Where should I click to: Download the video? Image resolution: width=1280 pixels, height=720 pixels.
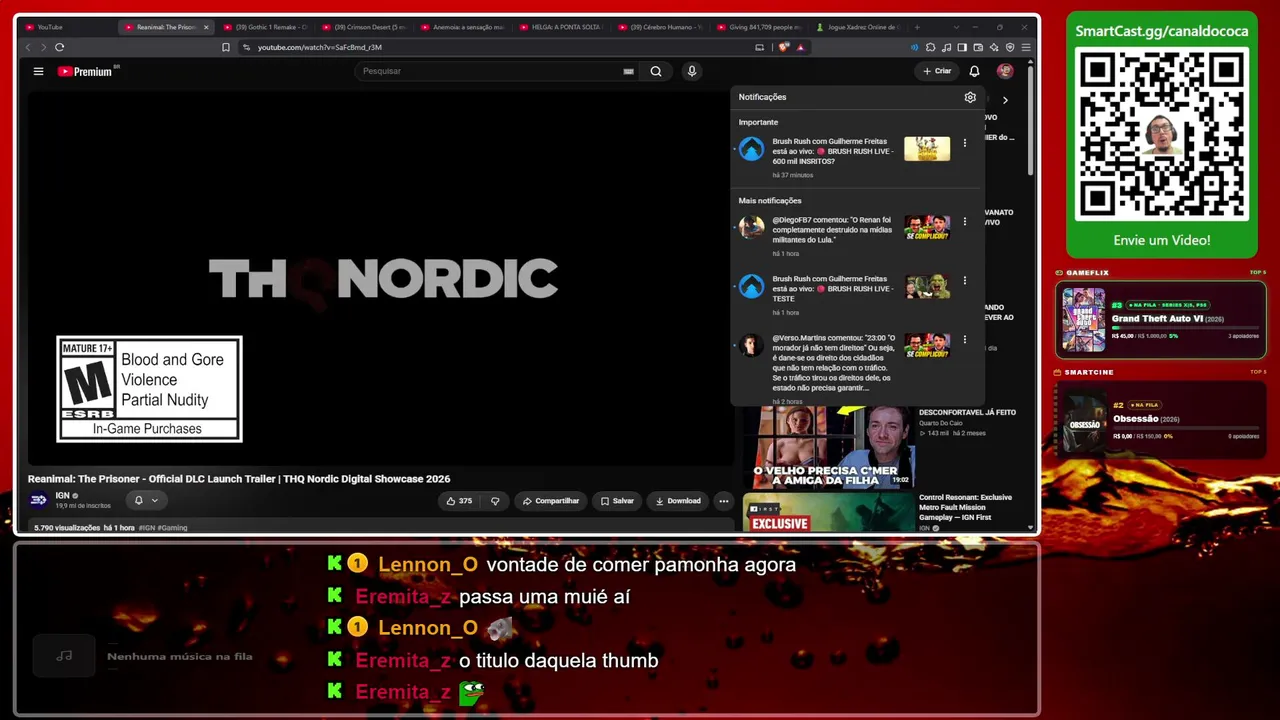coord(678,501)
